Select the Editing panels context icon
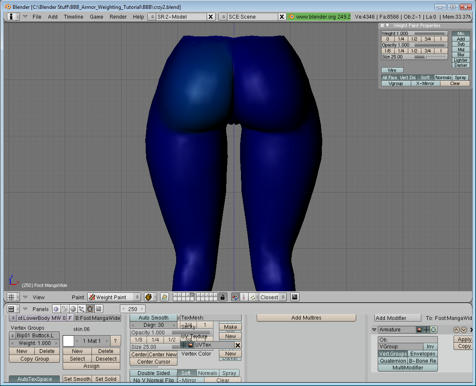 point(90,309)
